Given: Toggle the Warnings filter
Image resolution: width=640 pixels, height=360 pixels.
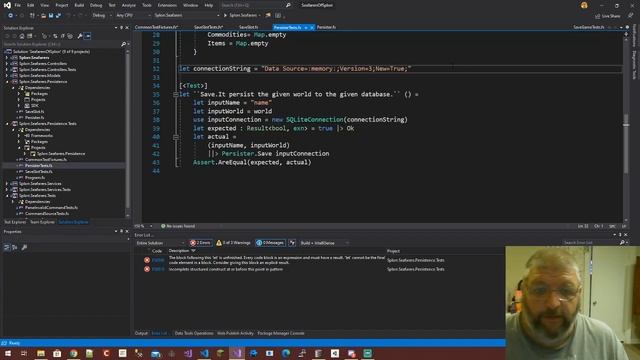Looking at the screenshot, I should pos(233,243).
